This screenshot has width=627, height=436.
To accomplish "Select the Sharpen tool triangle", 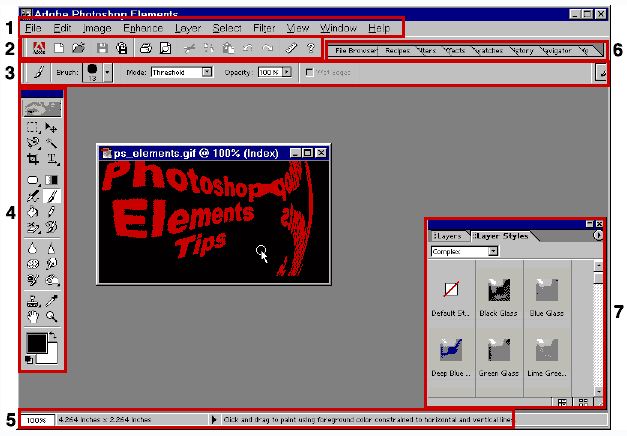I will click(51, 248).
